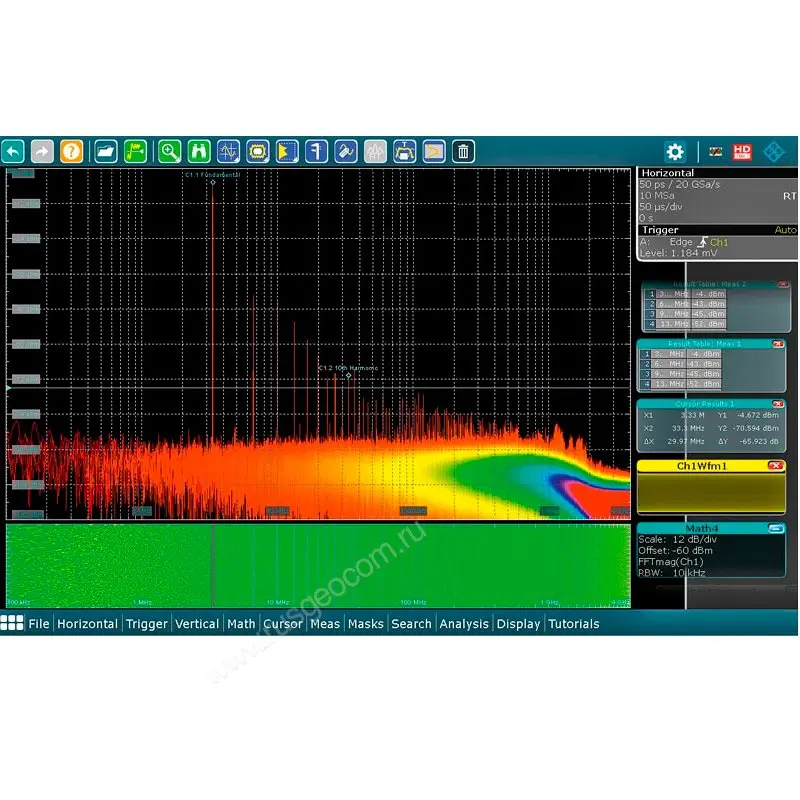Close the Ch1Wfm1 signal box
The width and height of the screenshot is (800, 800).
775,466
